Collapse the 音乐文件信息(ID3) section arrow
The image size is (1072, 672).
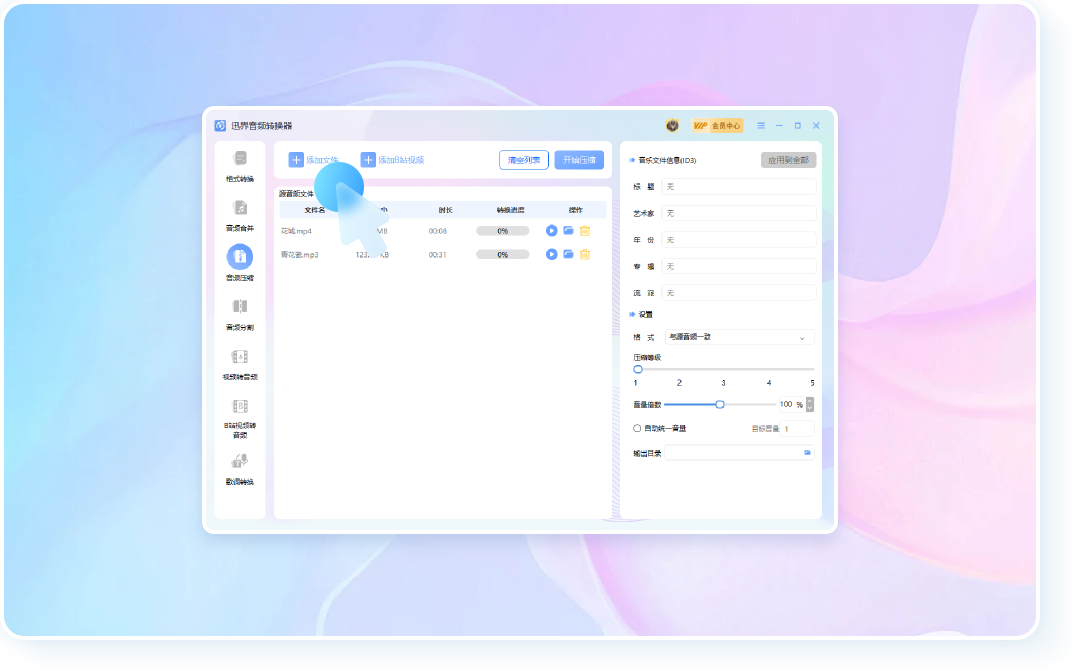pos(632,160)
